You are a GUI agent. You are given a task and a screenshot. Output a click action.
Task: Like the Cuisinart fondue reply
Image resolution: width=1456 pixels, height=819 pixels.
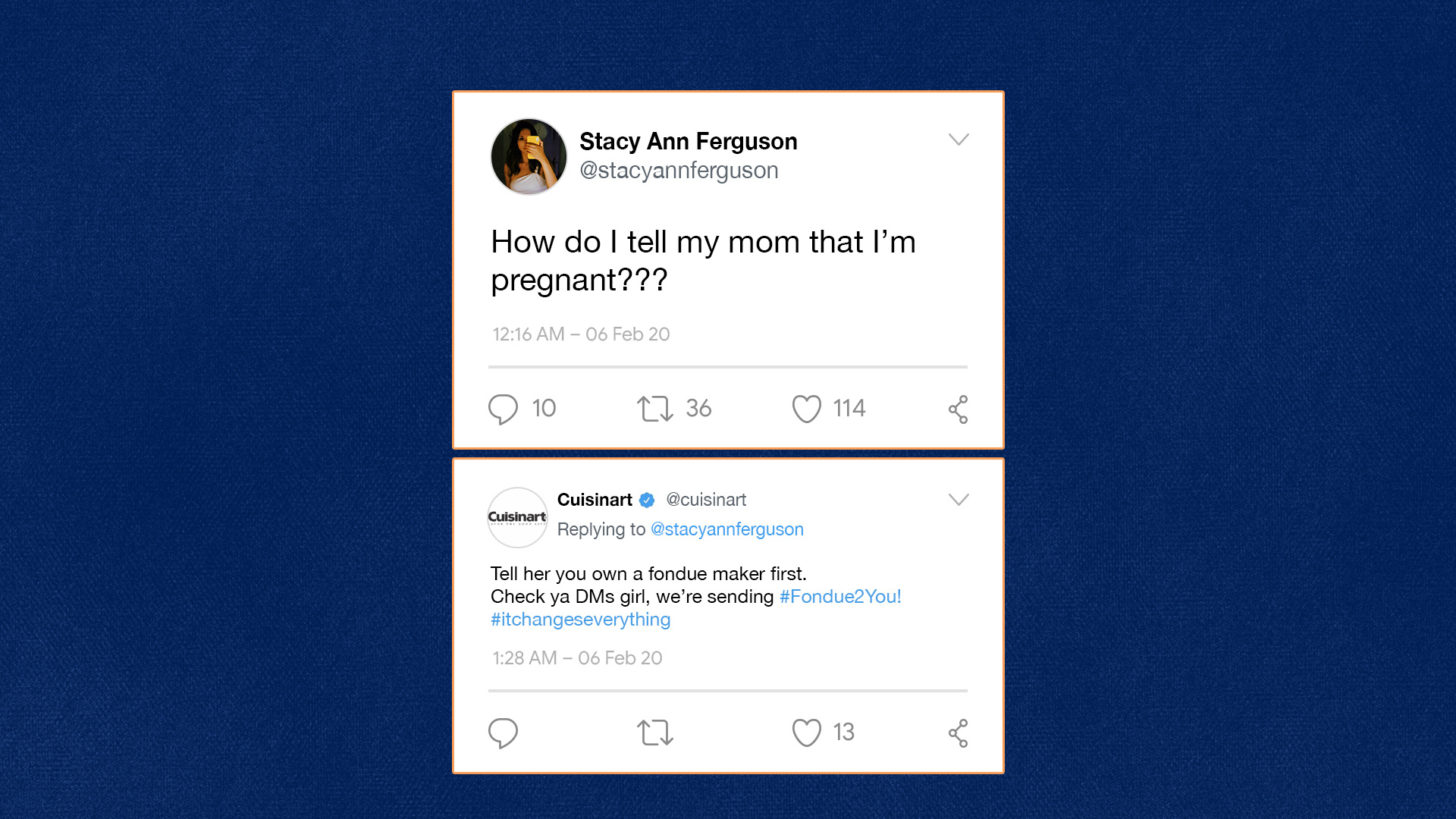click(x=806, y=733)
